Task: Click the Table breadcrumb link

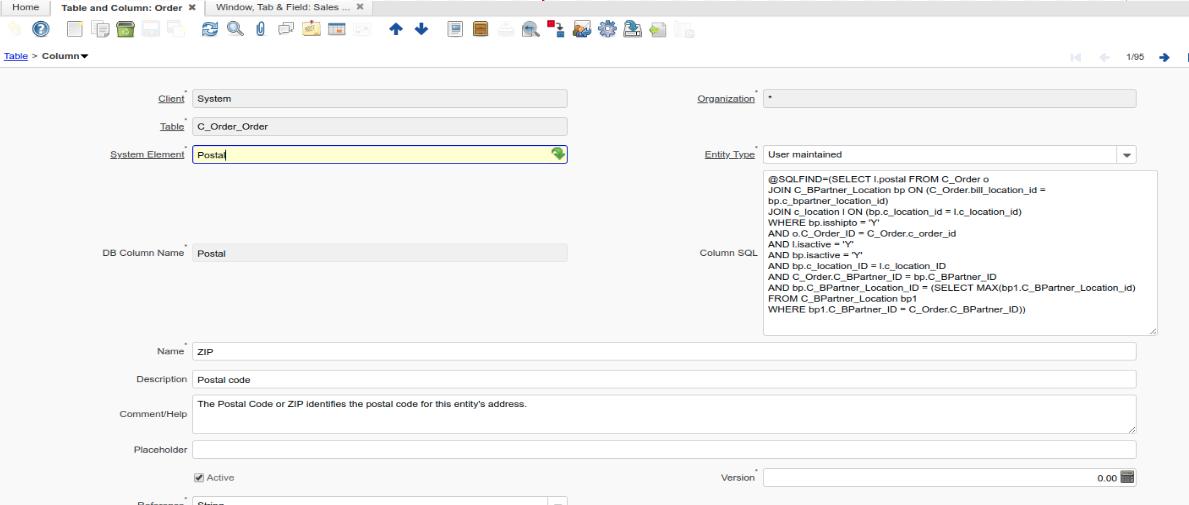Action: coord(16,56)
